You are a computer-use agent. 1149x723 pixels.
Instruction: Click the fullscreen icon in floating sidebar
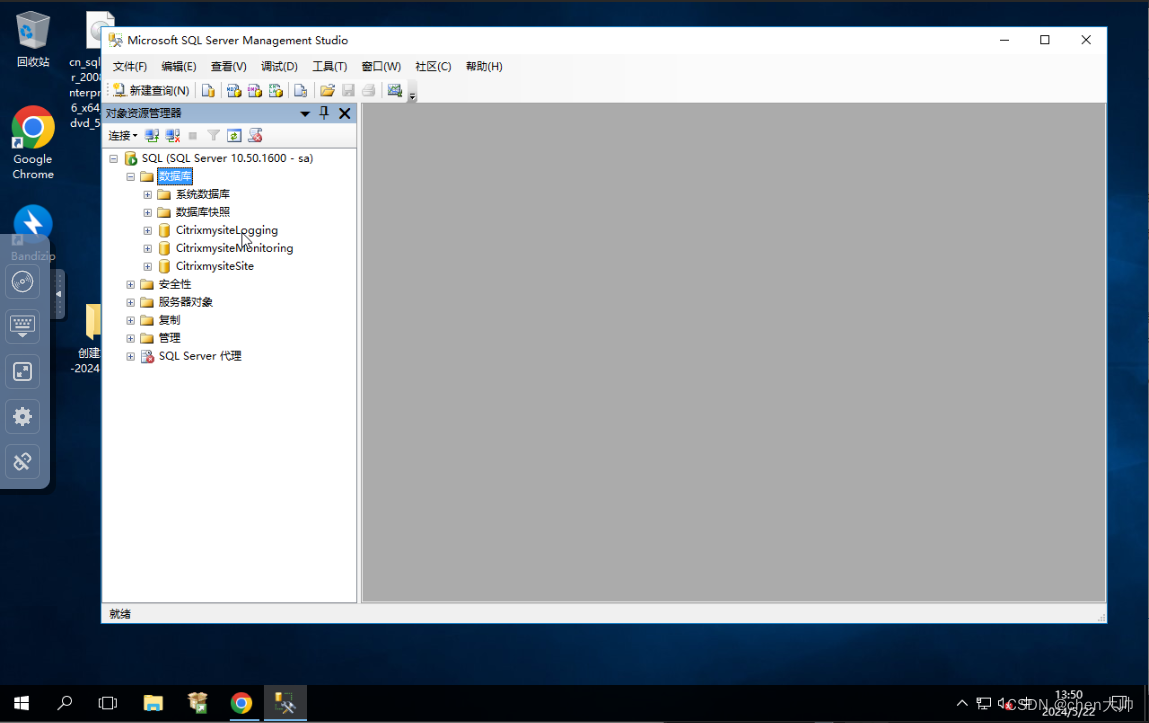[x=23, y=371]
